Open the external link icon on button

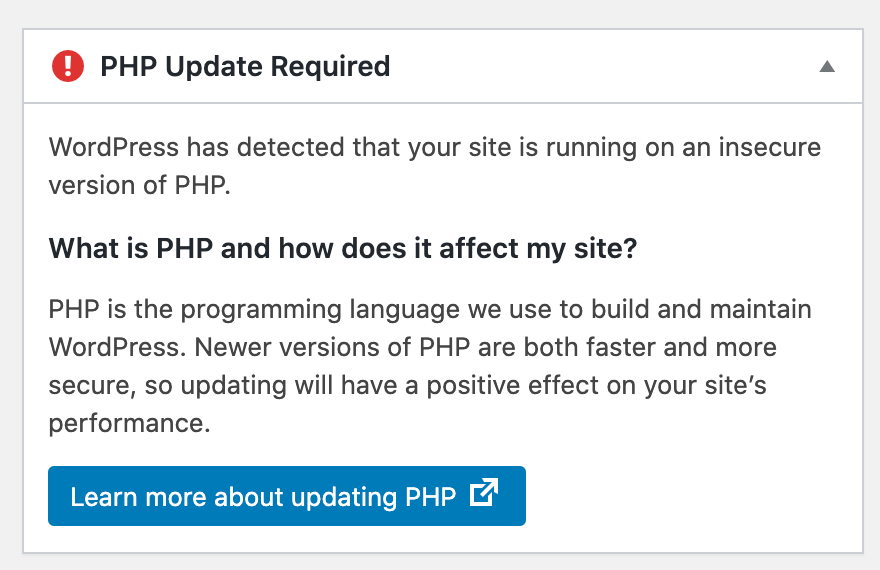pyautogui.click(x=484, y=493)
